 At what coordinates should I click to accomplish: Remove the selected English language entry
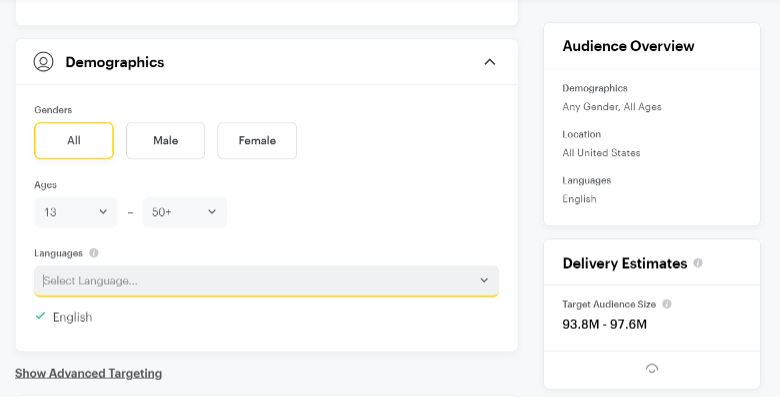click(64, 317)
